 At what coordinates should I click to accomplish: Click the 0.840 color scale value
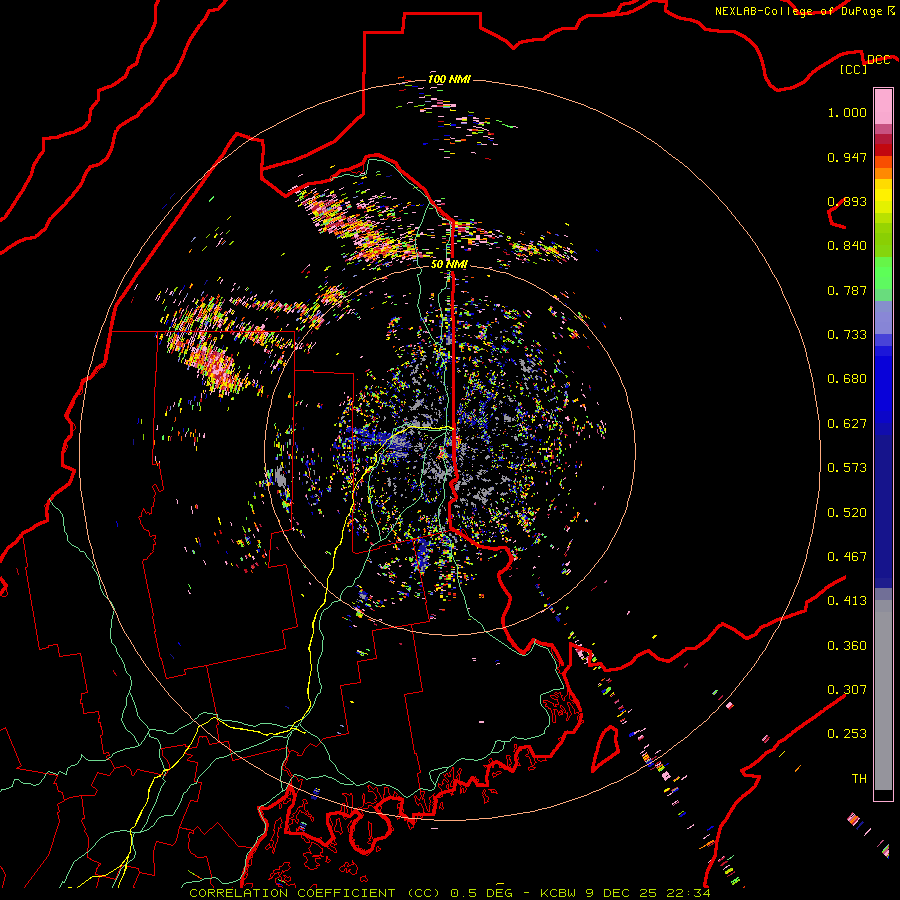tap(847, 246)
